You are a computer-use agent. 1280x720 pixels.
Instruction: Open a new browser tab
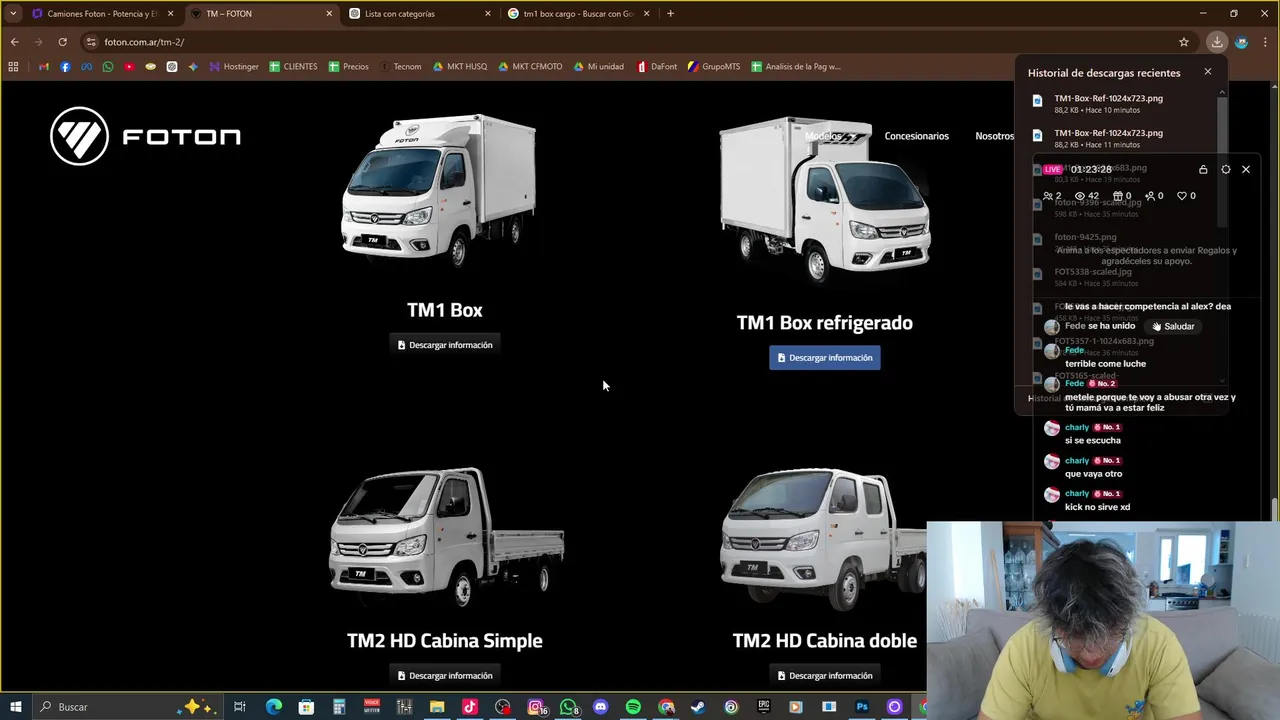(670, 14)
